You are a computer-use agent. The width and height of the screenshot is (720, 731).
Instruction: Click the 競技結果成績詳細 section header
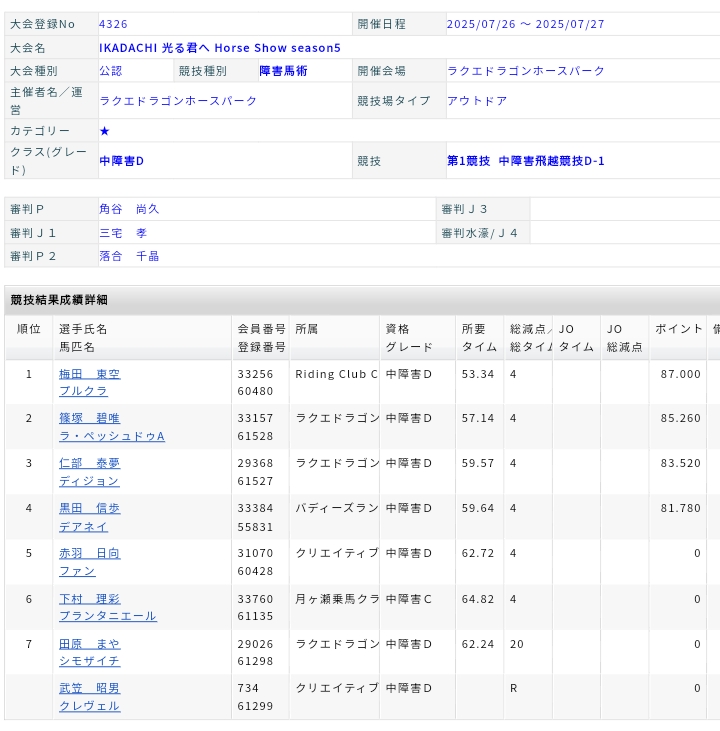pyautogui.click(x=59, y=300)
